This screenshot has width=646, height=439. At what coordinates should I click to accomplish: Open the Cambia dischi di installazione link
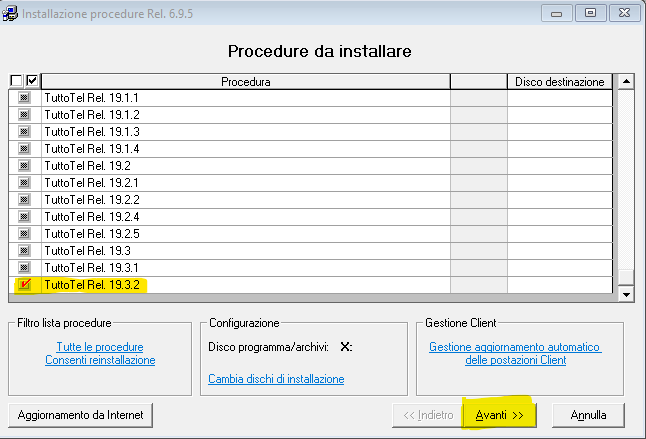click(x=276, y=379)
